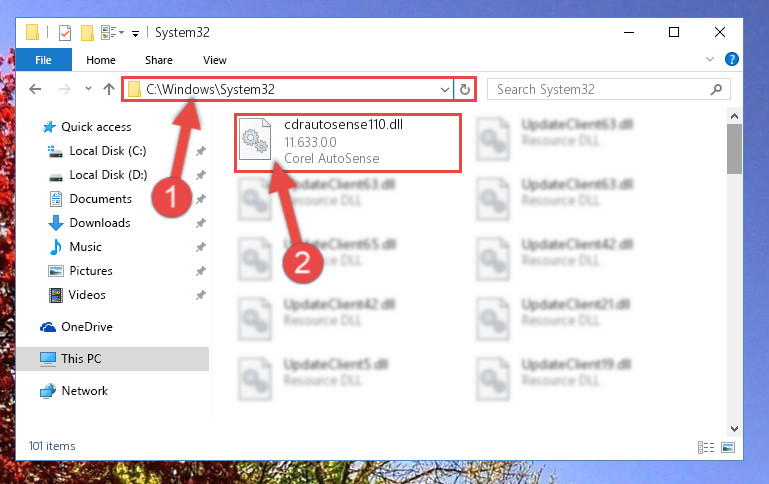The height and width of the screenshot is (484, 769).
Task: Go up one folder level
Action: (x=109, y=89)
